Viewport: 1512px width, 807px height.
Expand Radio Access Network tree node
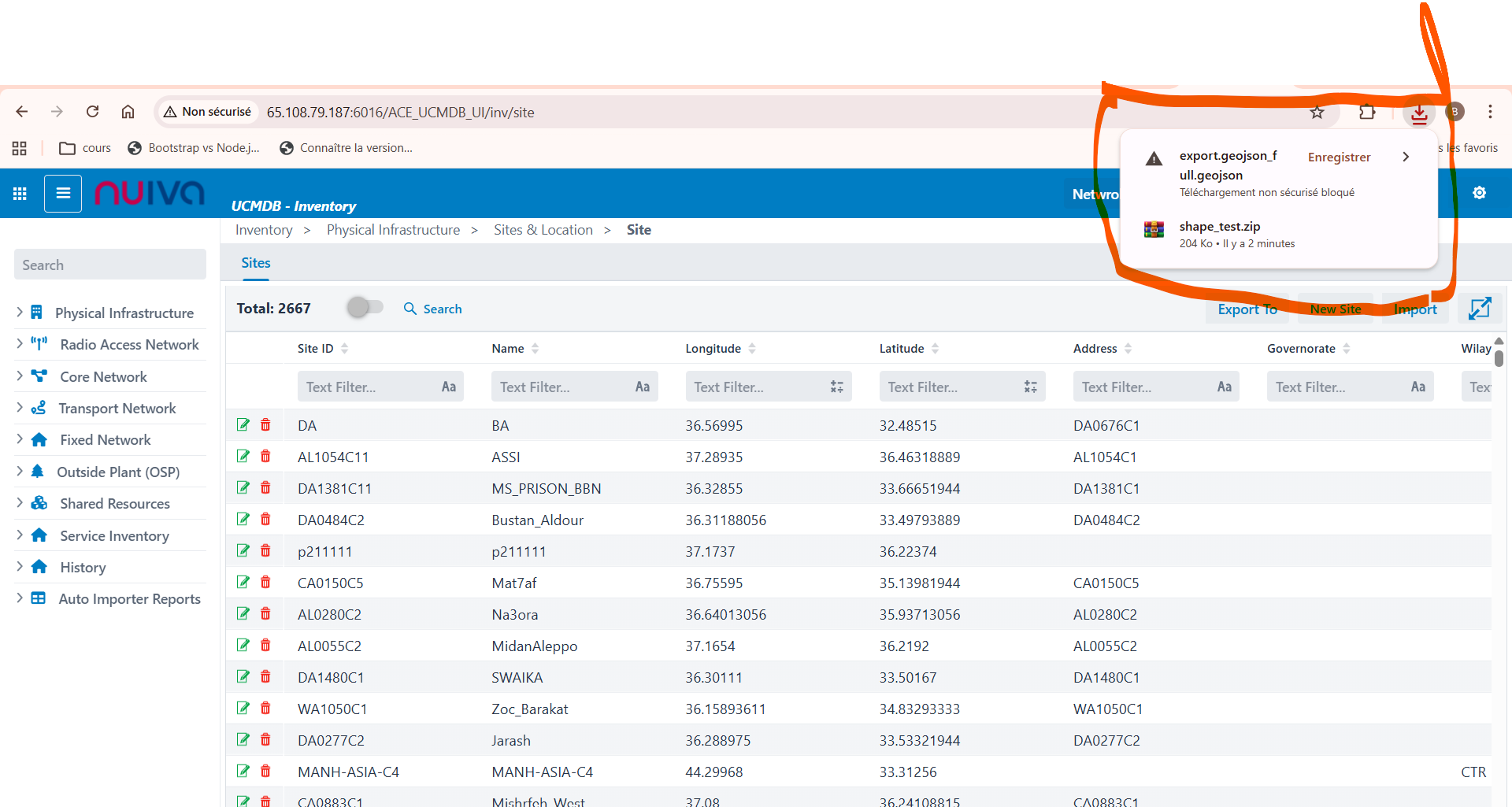coord(20,344)
